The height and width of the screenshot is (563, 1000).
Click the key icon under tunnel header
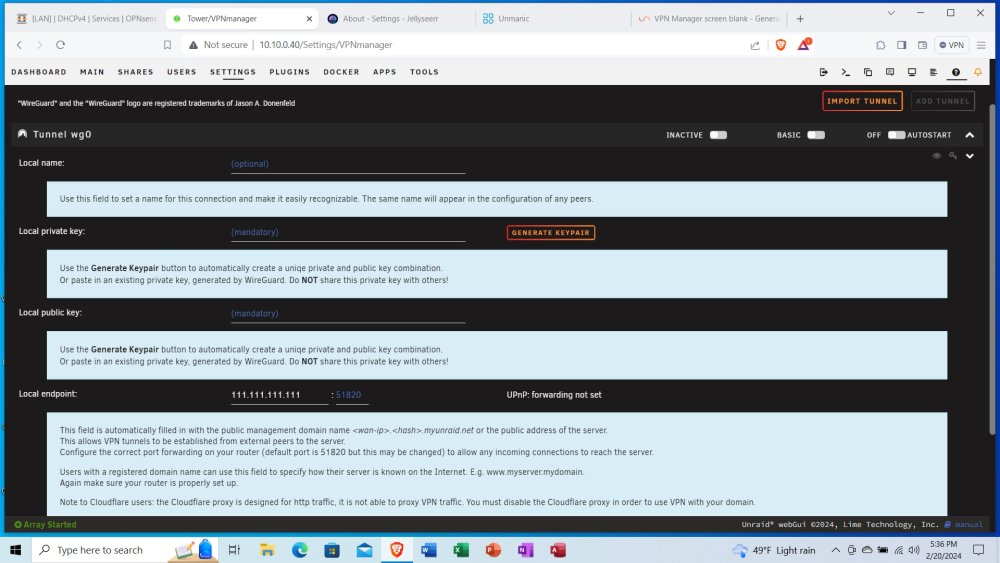(953, 156)
